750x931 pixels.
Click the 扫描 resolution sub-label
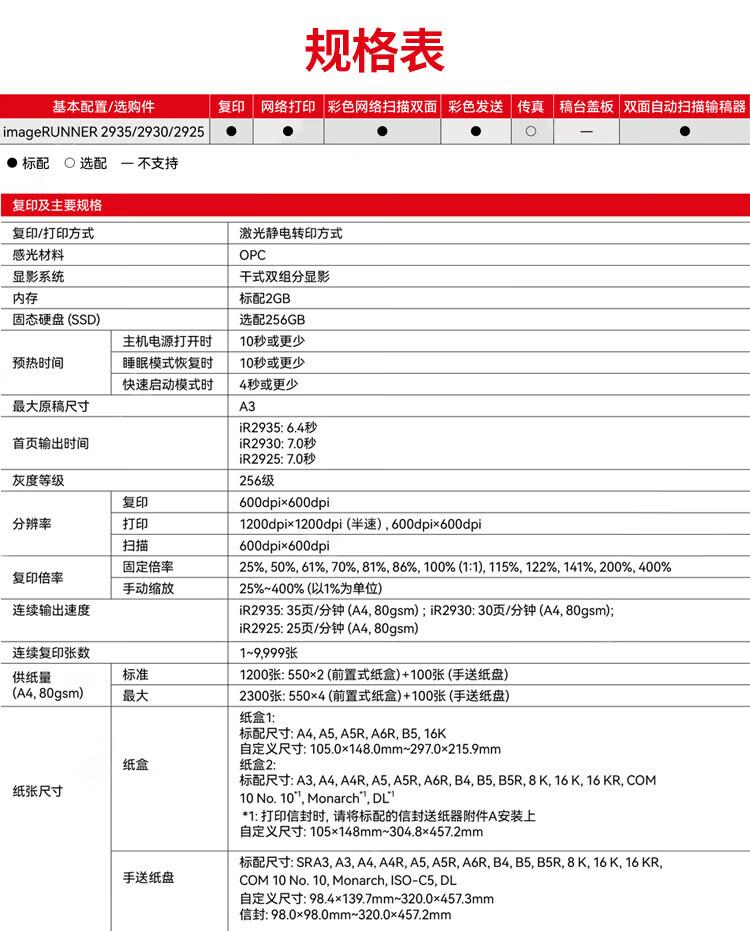[x=135, y=545]
